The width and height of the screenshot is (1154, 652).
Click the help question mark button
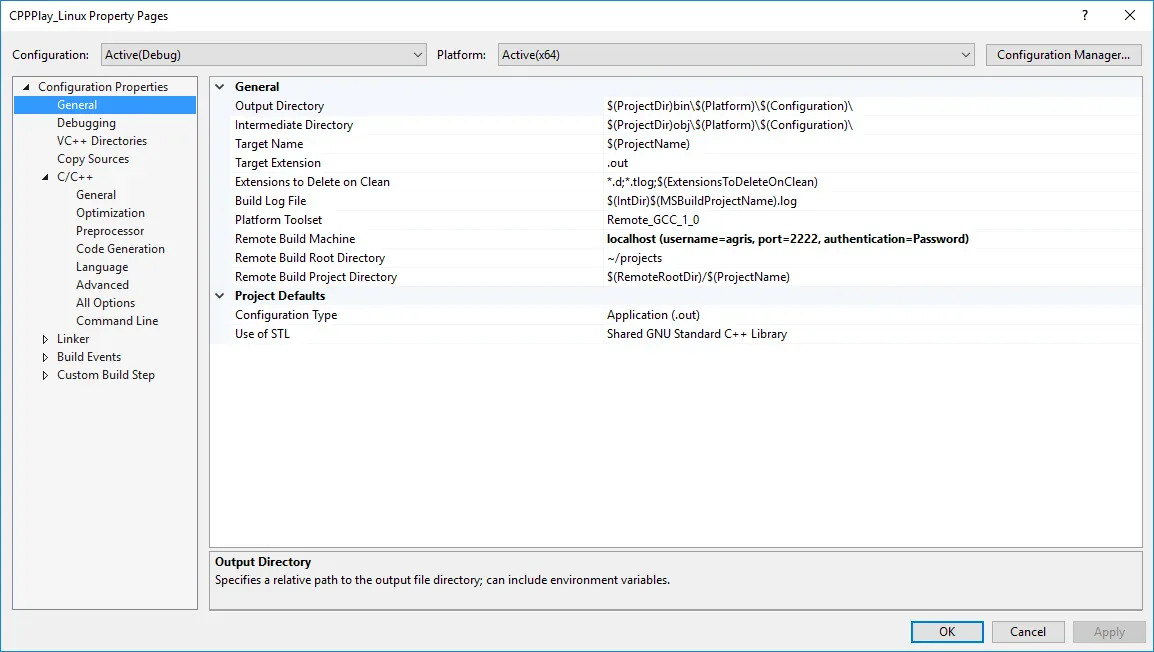(1085, 15)
